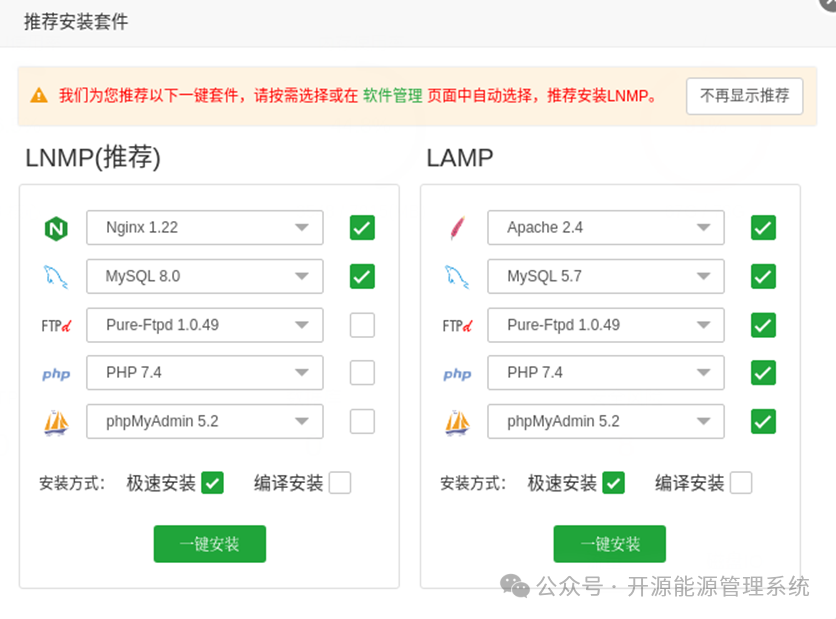Click the LAMP heading

460,158
